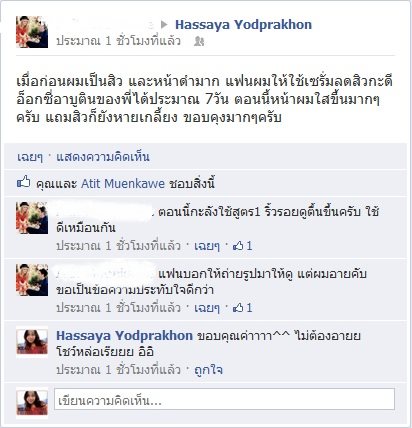Open Hassaya Yodprakhon name in her comment

pyautogui.click(x=124, y=335)
